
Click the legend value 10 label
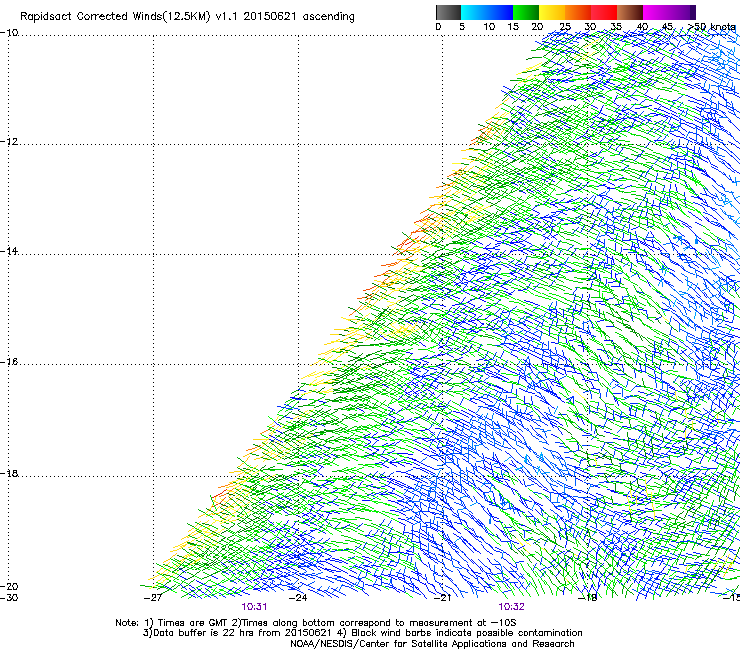489,27
